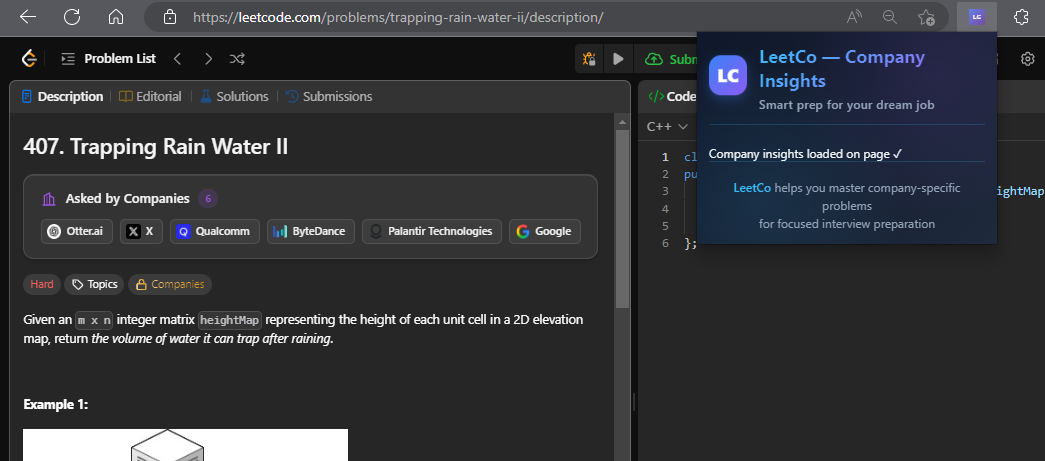Click the LeetCode logo icon
The width and height of the screenshot is (1045, 461).
pos(29,59)
